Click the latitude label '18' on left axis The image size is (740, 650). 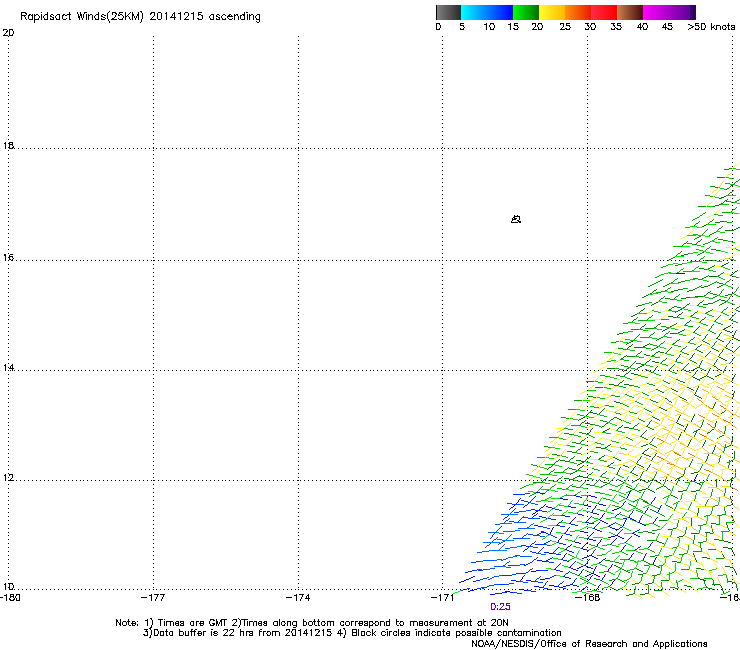point(8,145)
